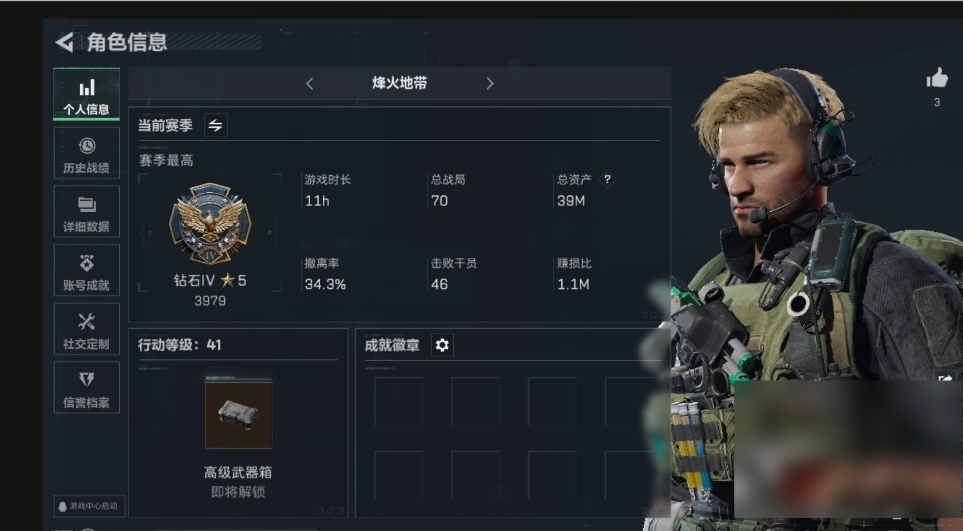
Task: Open the 账号成就 medal icon
Action: (x=87, y=263)
